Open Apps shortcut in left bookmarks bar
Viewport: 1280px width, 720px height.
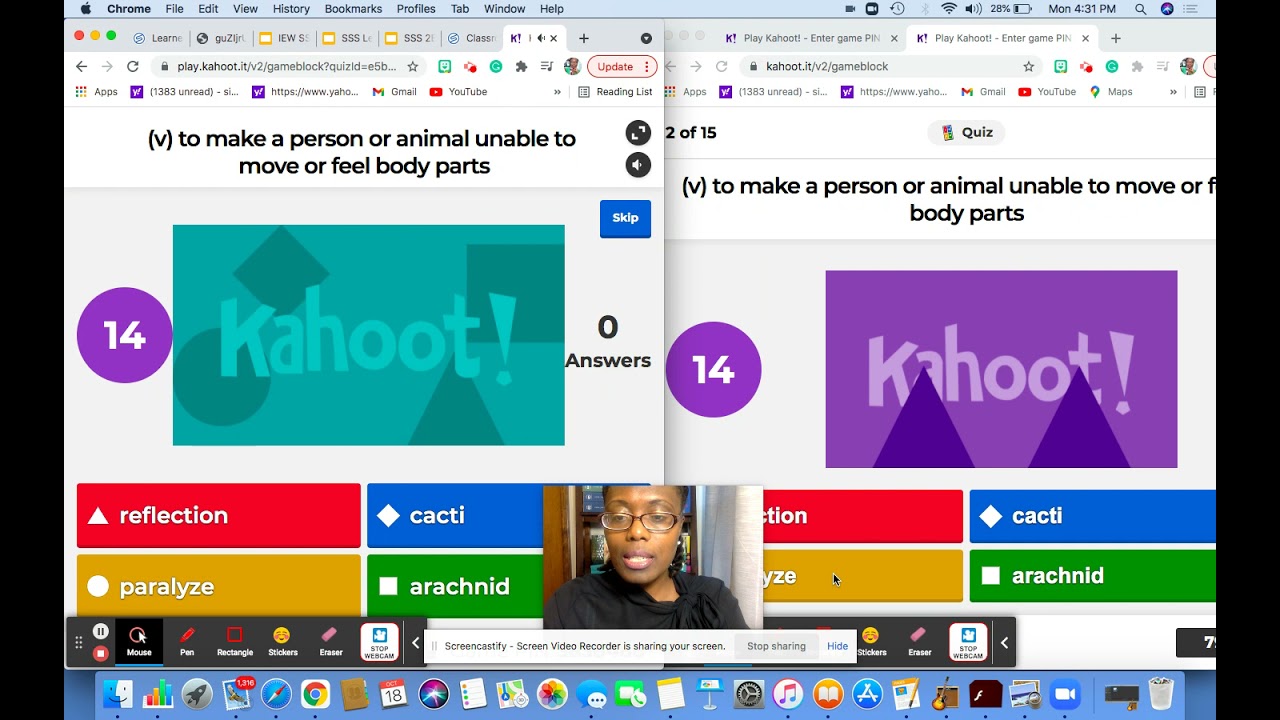97,92
